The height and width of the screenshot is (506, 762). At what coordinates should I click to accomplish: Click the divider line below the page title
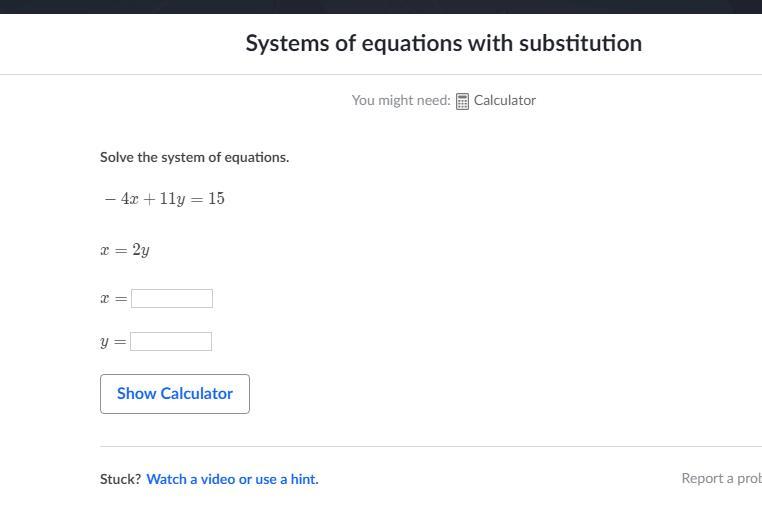pyautogui.click(x=381, y=74)
